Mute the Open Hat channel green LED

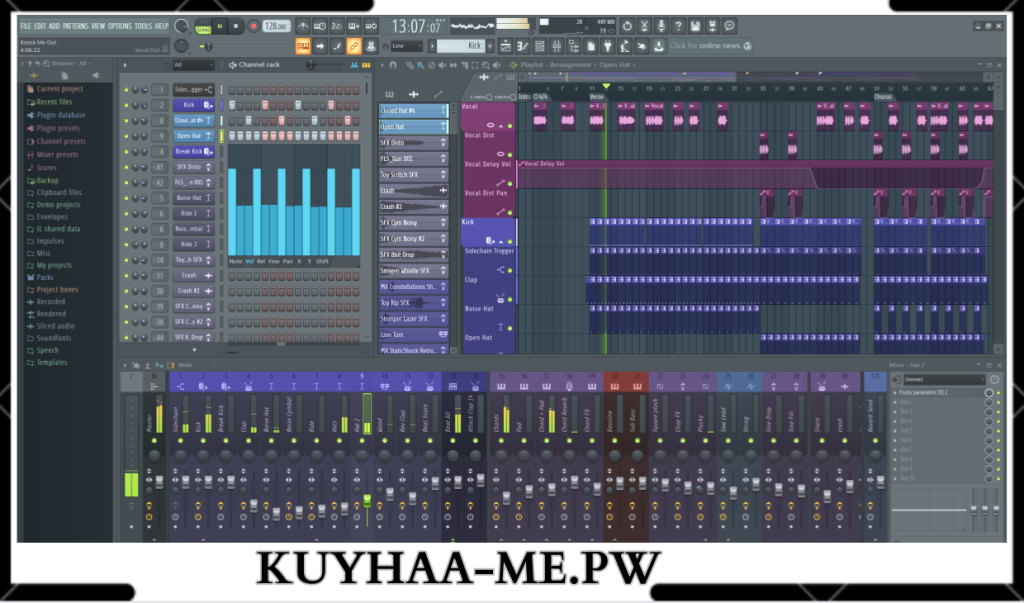tap(126, 136)
